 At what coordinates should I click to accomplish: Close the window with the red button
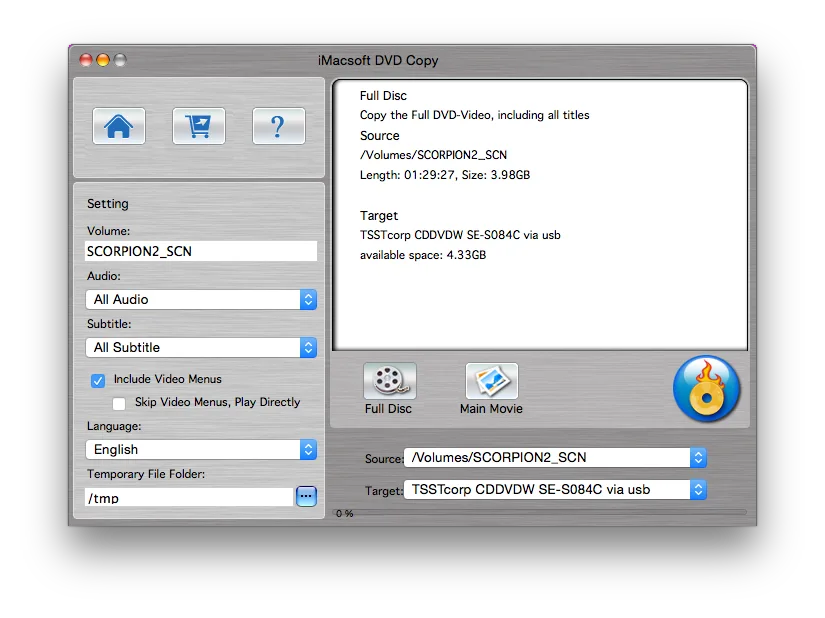point(86,60)
